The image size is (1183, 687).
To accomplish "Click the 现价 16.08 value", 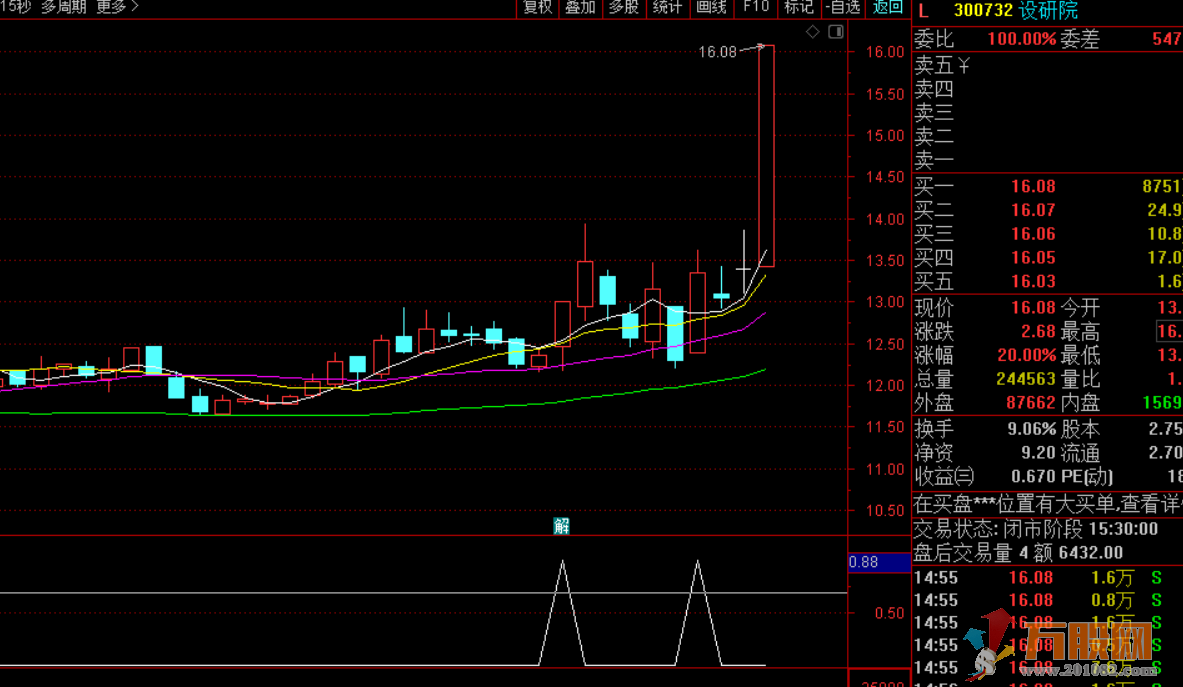I will coord(1033,308).
